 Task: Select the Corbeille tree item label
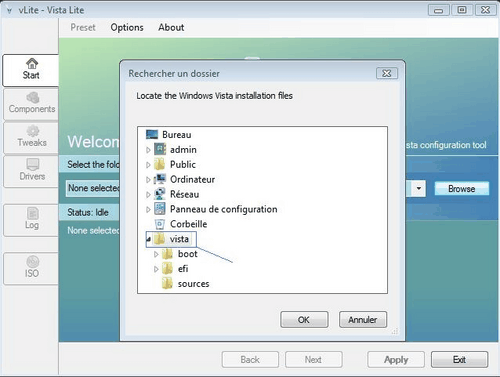[189, 224]
